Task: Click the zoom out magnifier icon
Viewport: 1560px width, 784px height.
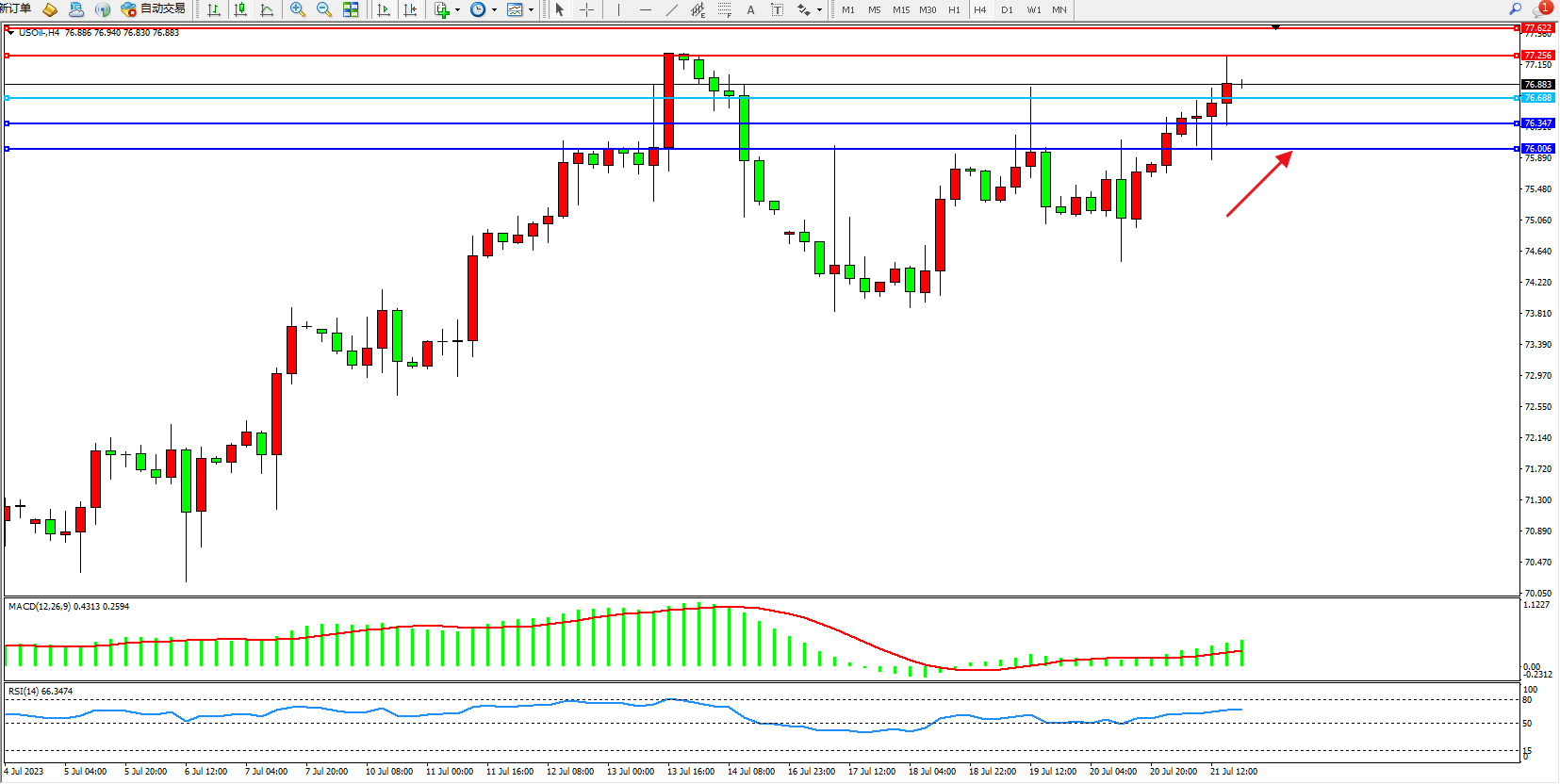Action: (324, 9)
